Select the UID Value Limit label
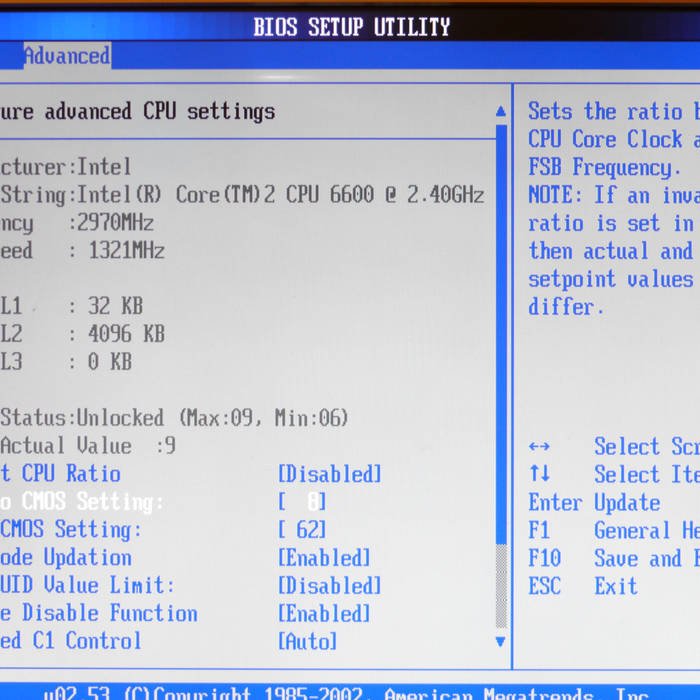700x700 pixels. point(88,586)
